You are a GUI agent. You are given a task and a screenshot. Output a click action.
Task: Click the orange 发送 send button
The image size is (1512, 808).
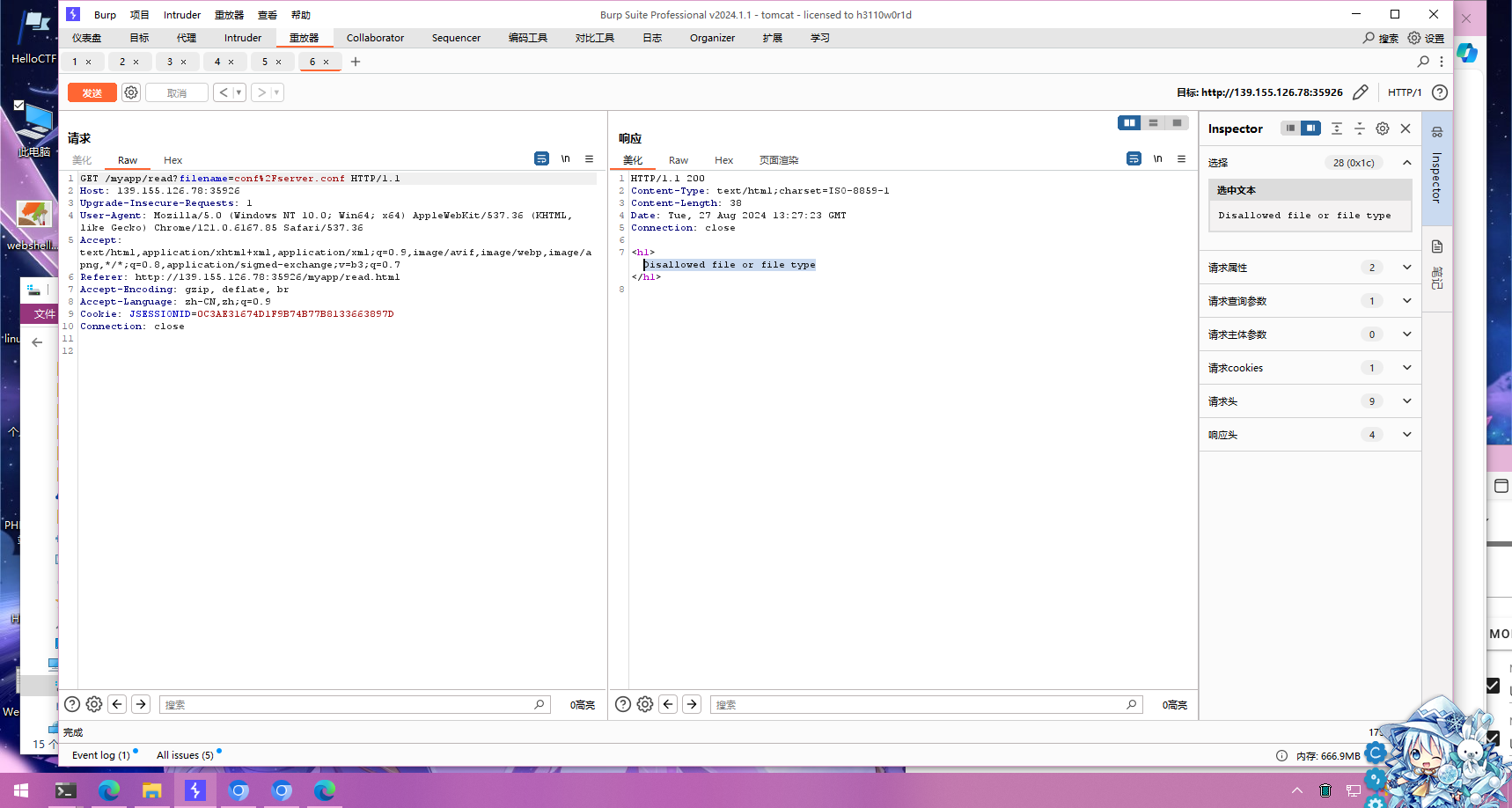pyautogui.click(x=92, y=92)
